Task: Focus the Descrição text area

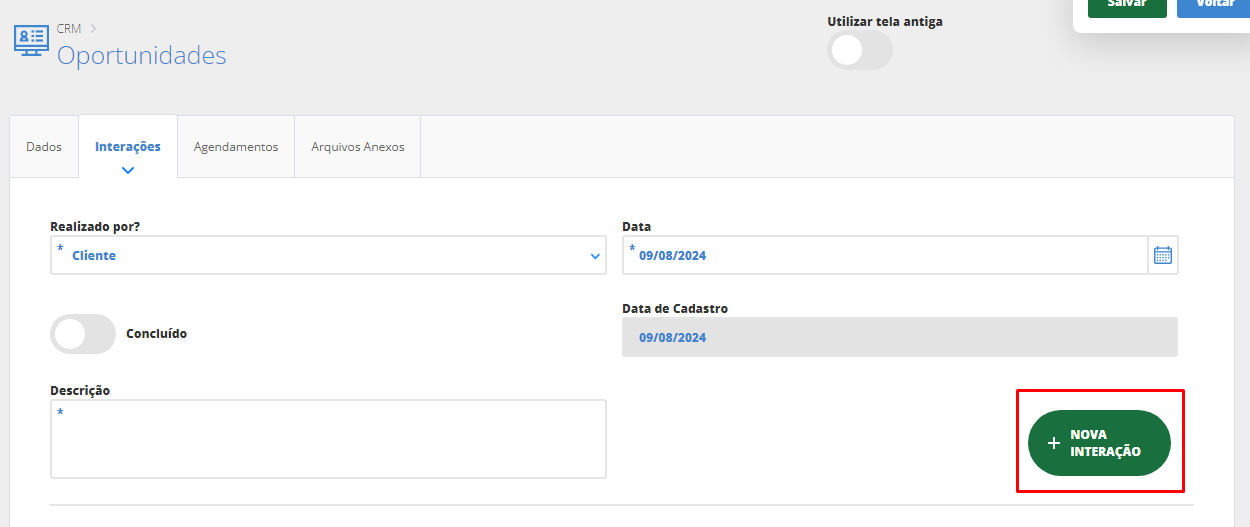Action: pos(328,439)
